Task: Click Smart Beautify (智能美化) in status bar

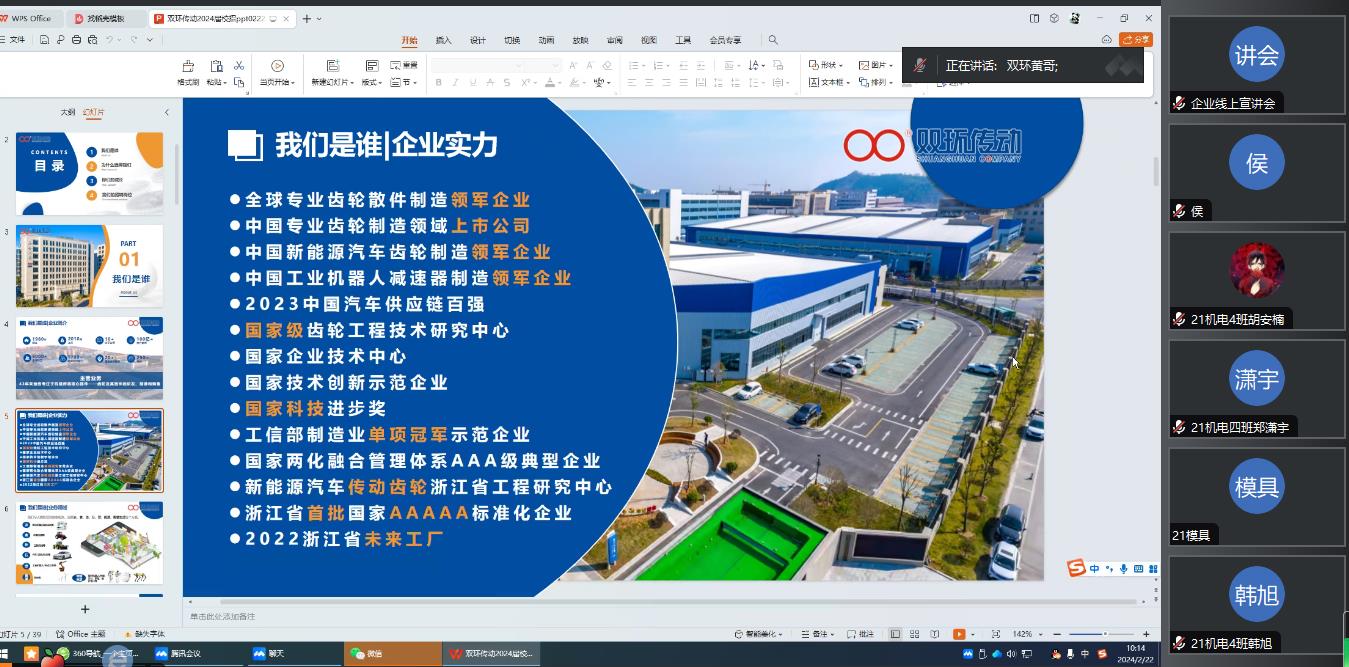Action: [x=756, y=634]
